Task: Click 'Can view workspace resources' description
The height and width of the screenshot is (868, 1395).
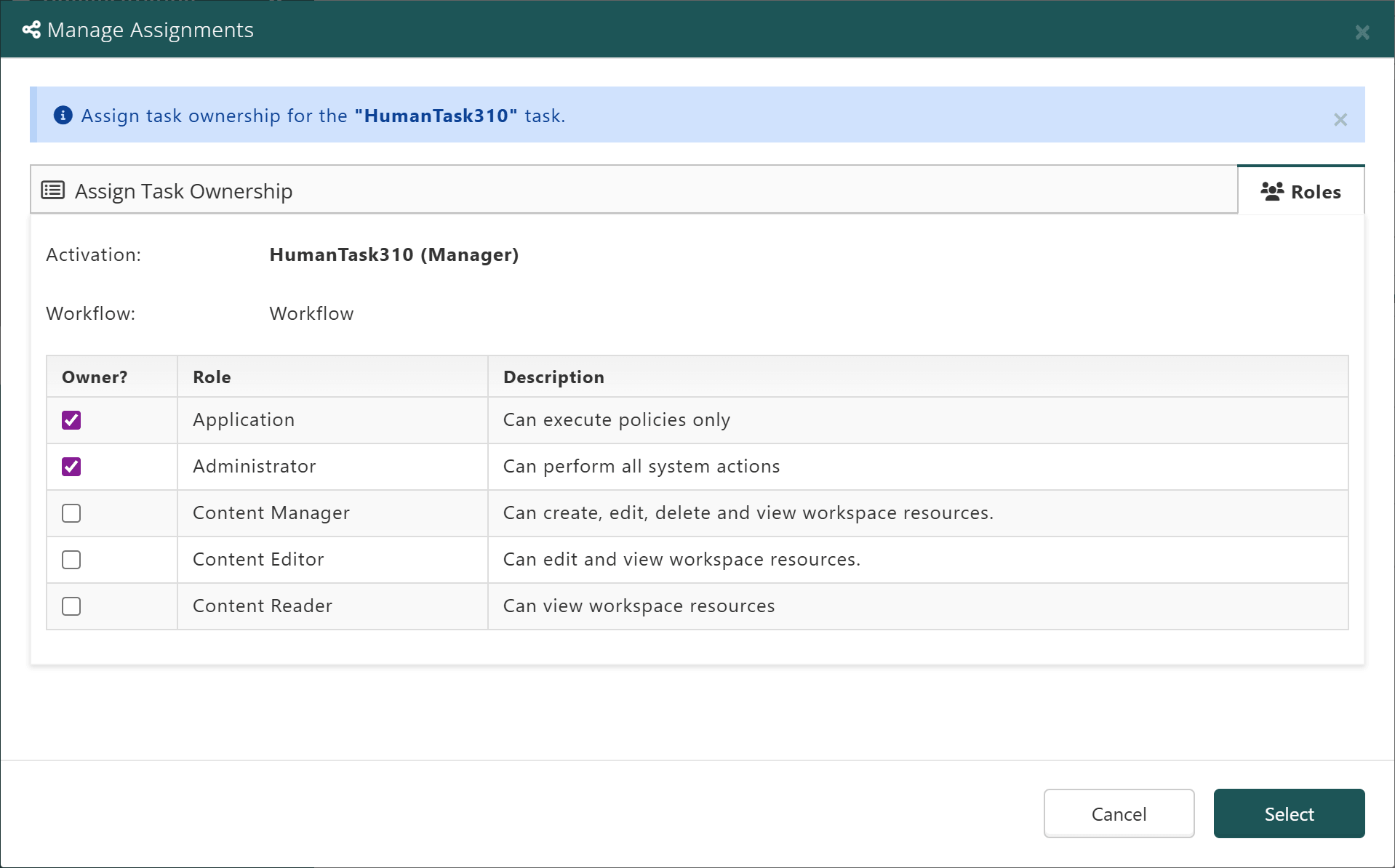Action: [x=639, y=606]
